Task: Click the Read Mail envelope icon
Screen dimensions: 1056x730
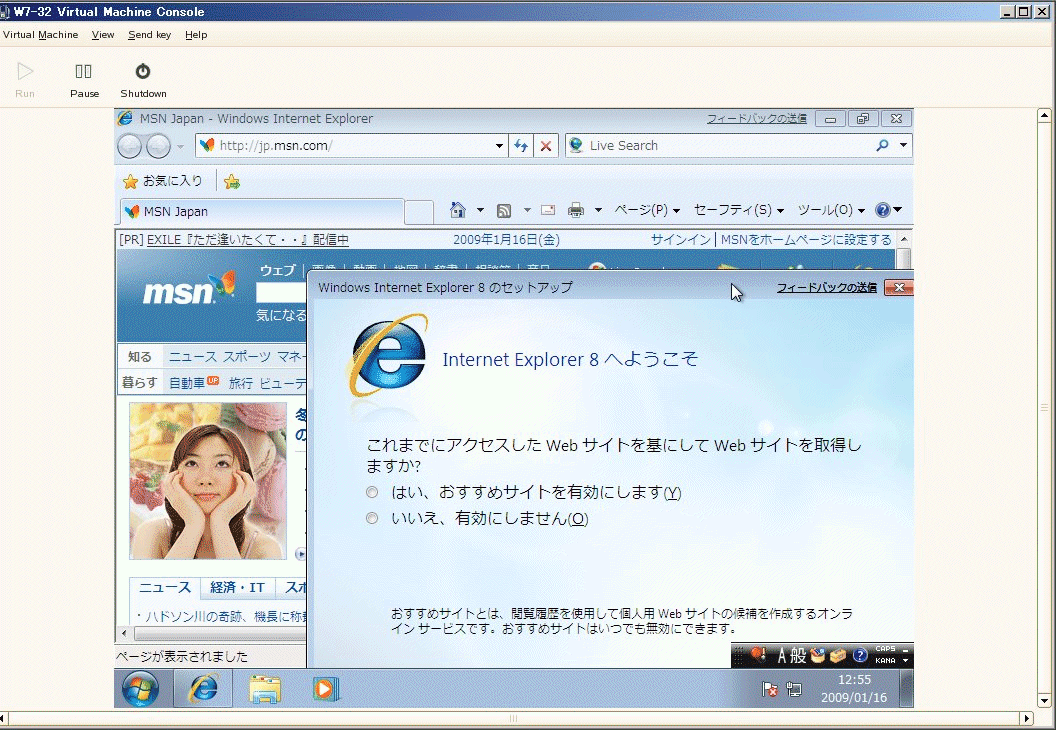Action: [x=548, y=210]
